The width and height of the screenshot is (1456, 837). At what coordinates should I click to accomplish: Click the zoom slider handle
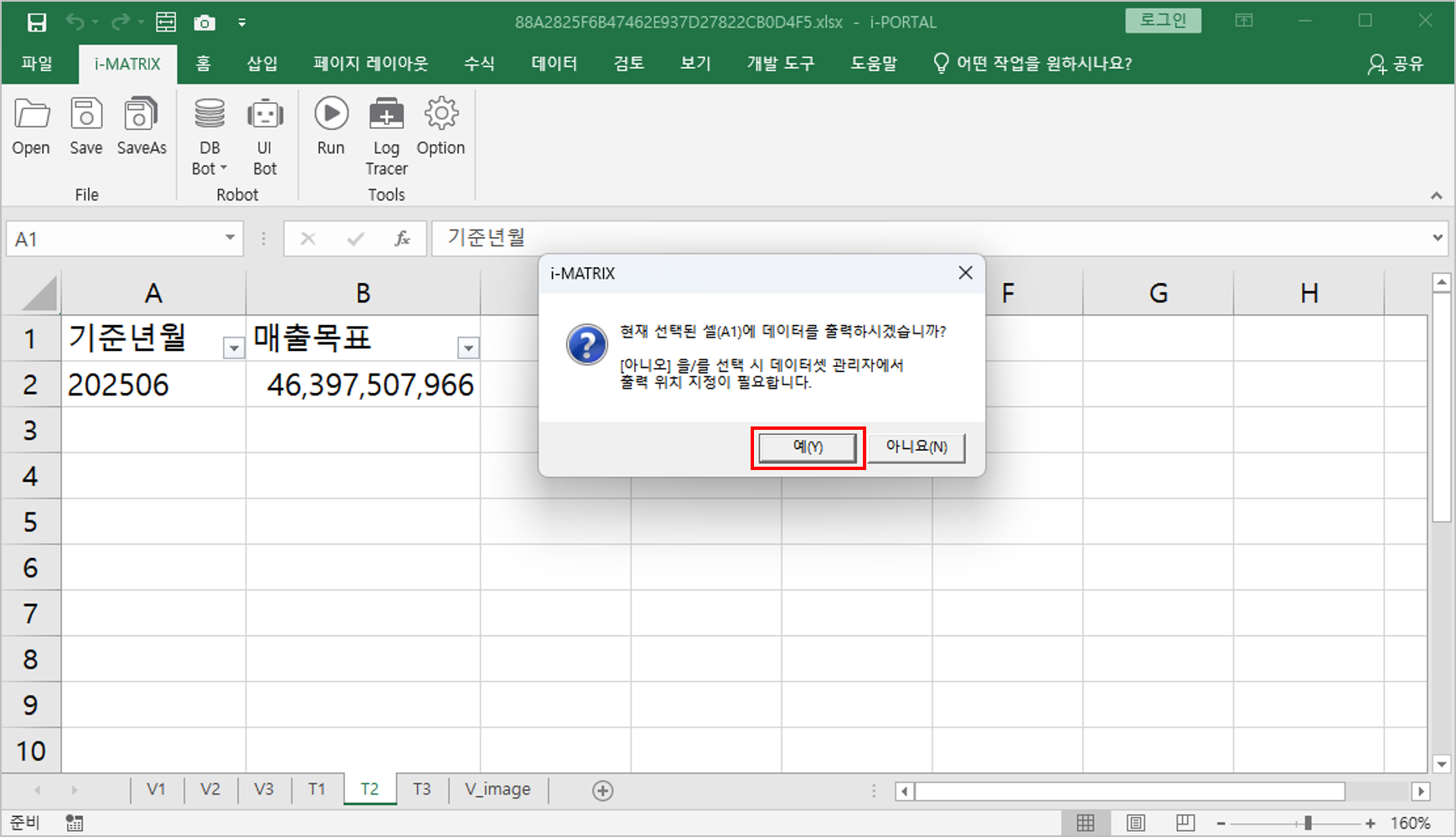click(x=1308, y=824)
